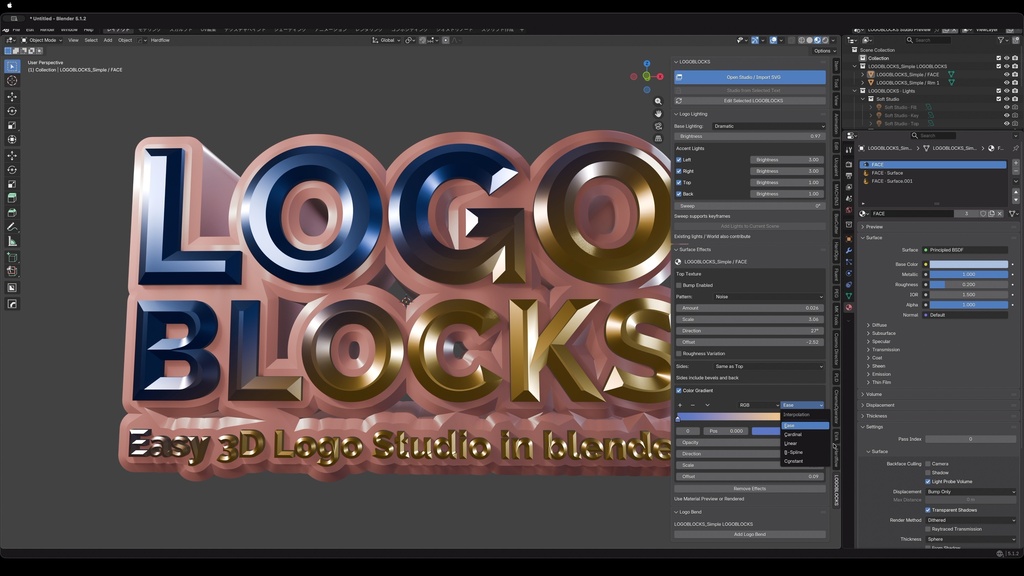The image size is (1024, 576).
Task: Click the blue Z axis gizmo
Action: tap(647, 64)
